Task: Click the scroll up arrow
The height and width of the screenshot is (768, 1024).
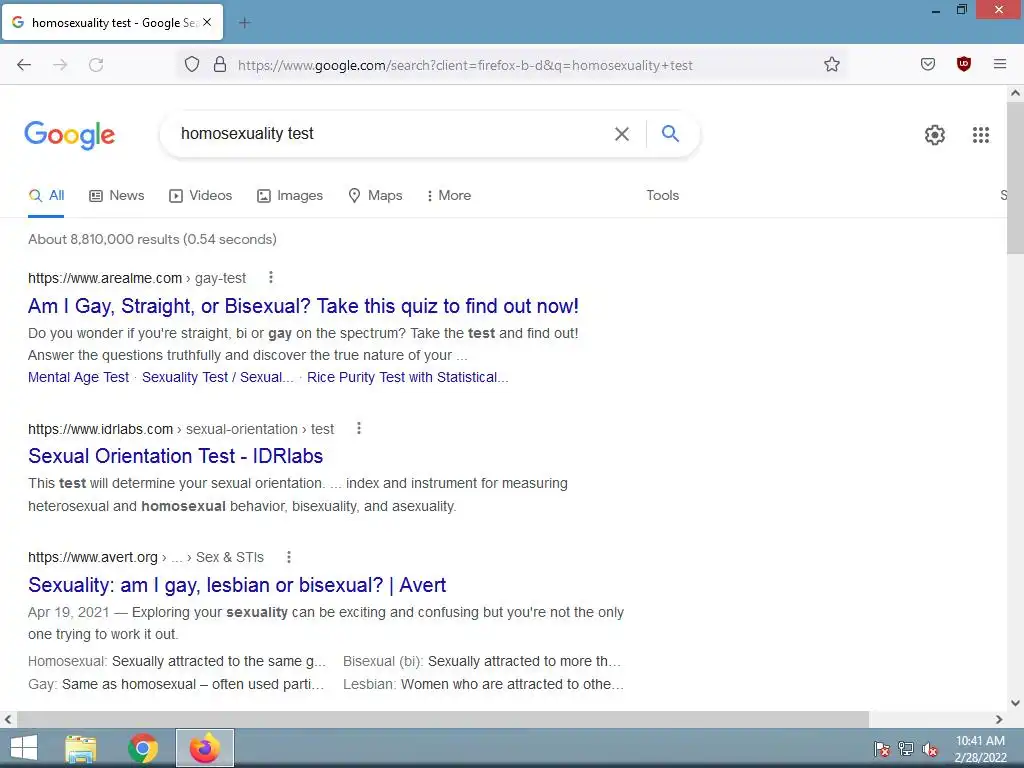Action: pos(1015,93)
